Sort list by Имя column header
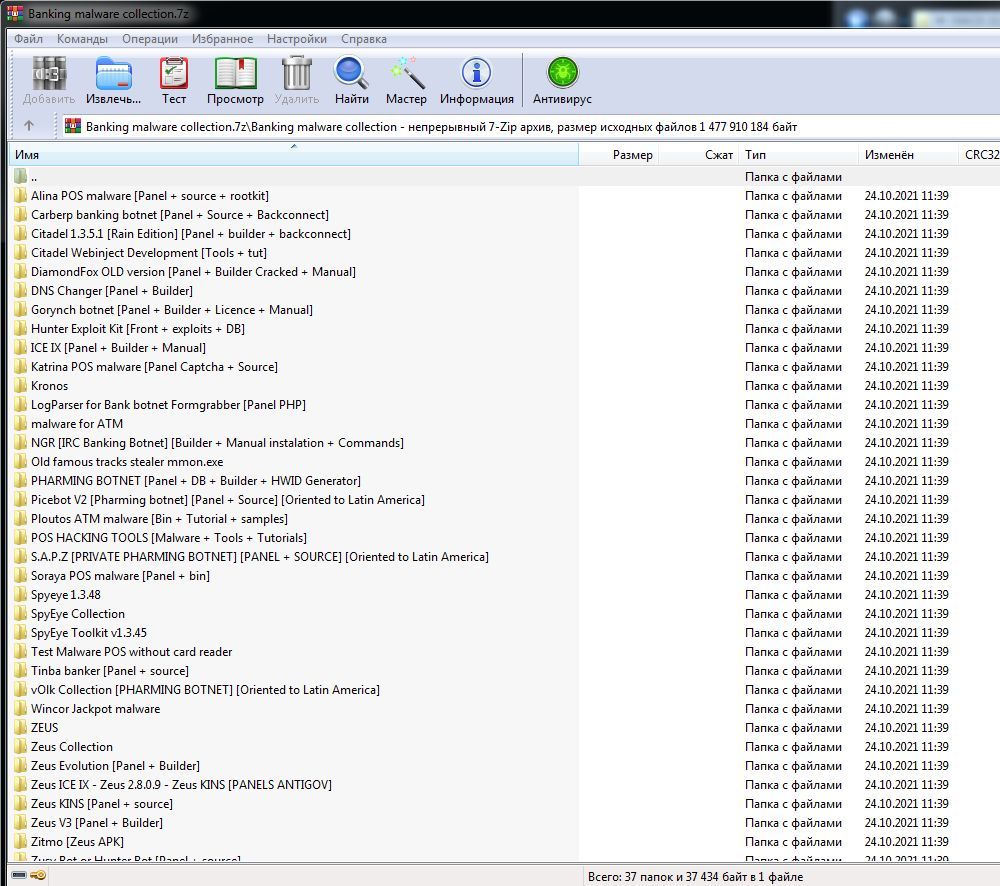The height and width of the screenshot is (886, 1000). [293, 154]
